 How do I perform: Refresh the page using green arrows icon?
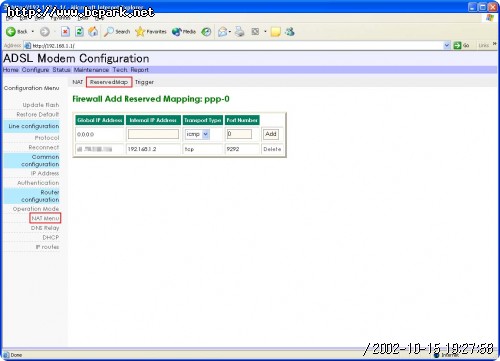pyautogui.click(x=79, y=32)
